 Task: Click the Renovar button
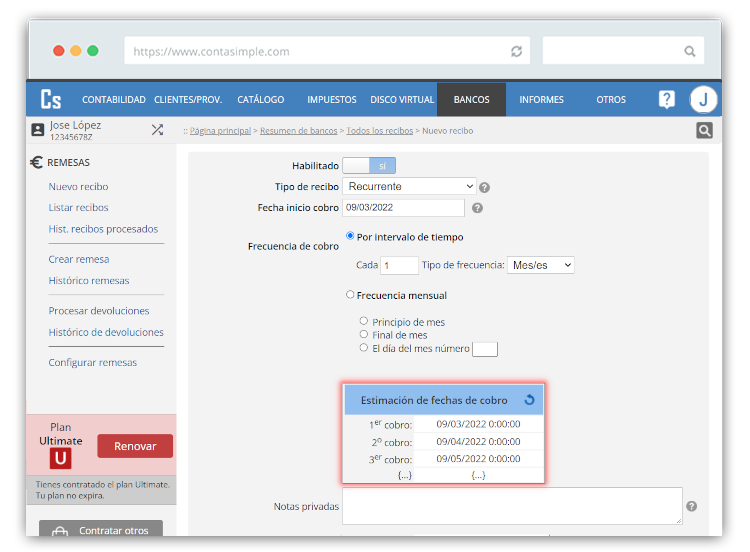135,446
